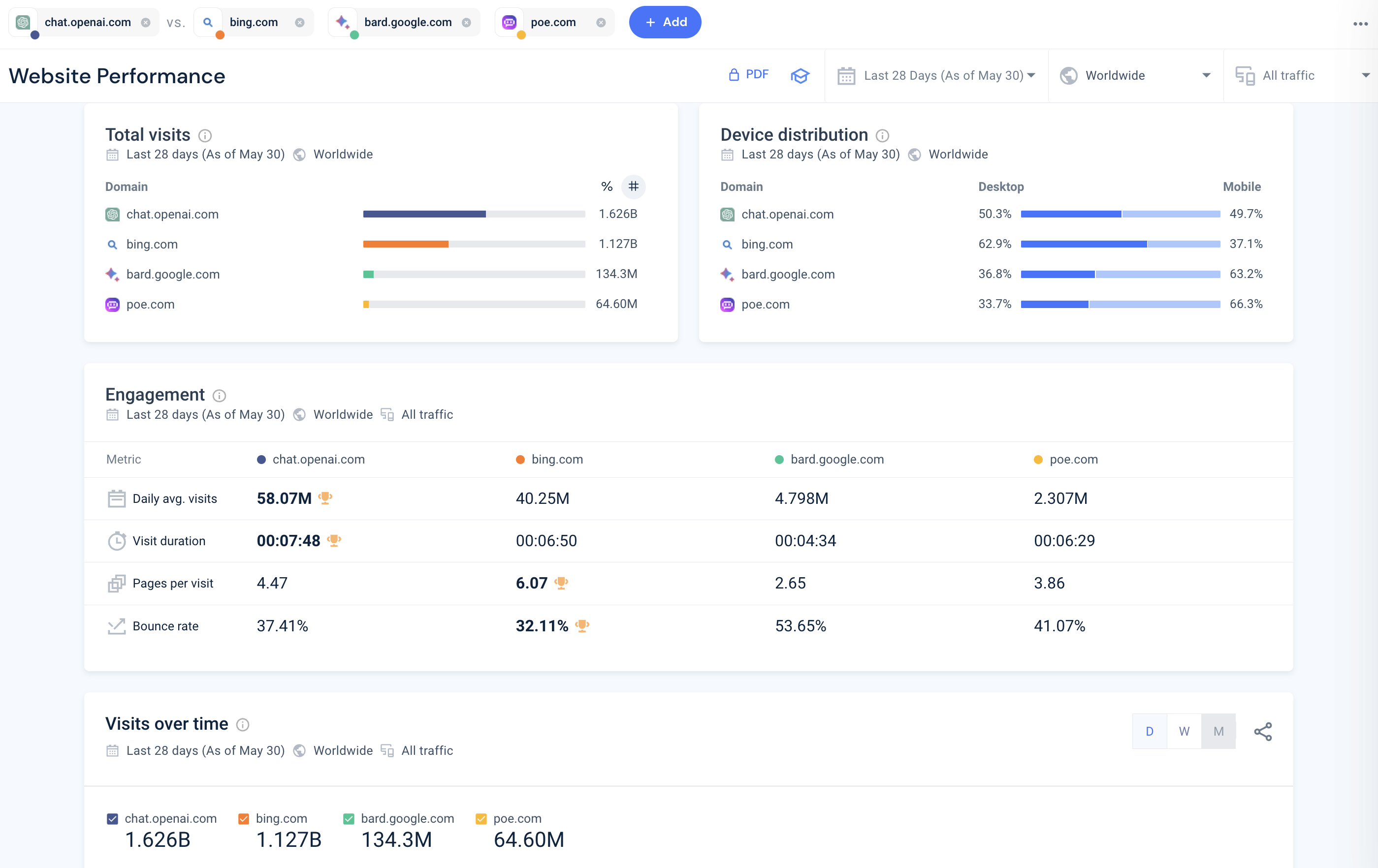Show info tooltip for Total visits

click(205, 135)
